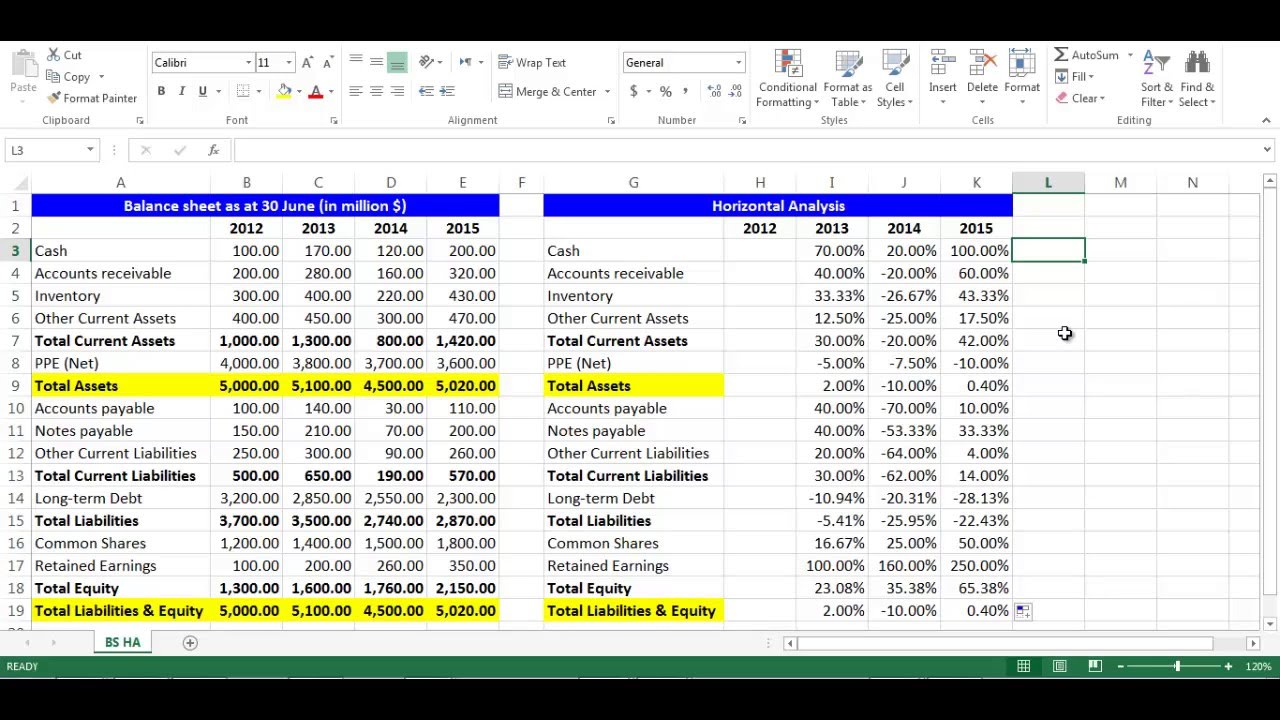Apply the Borders icon in the Font group
The height and width of the screenshot is (720, 1280).
pos(243,91)
